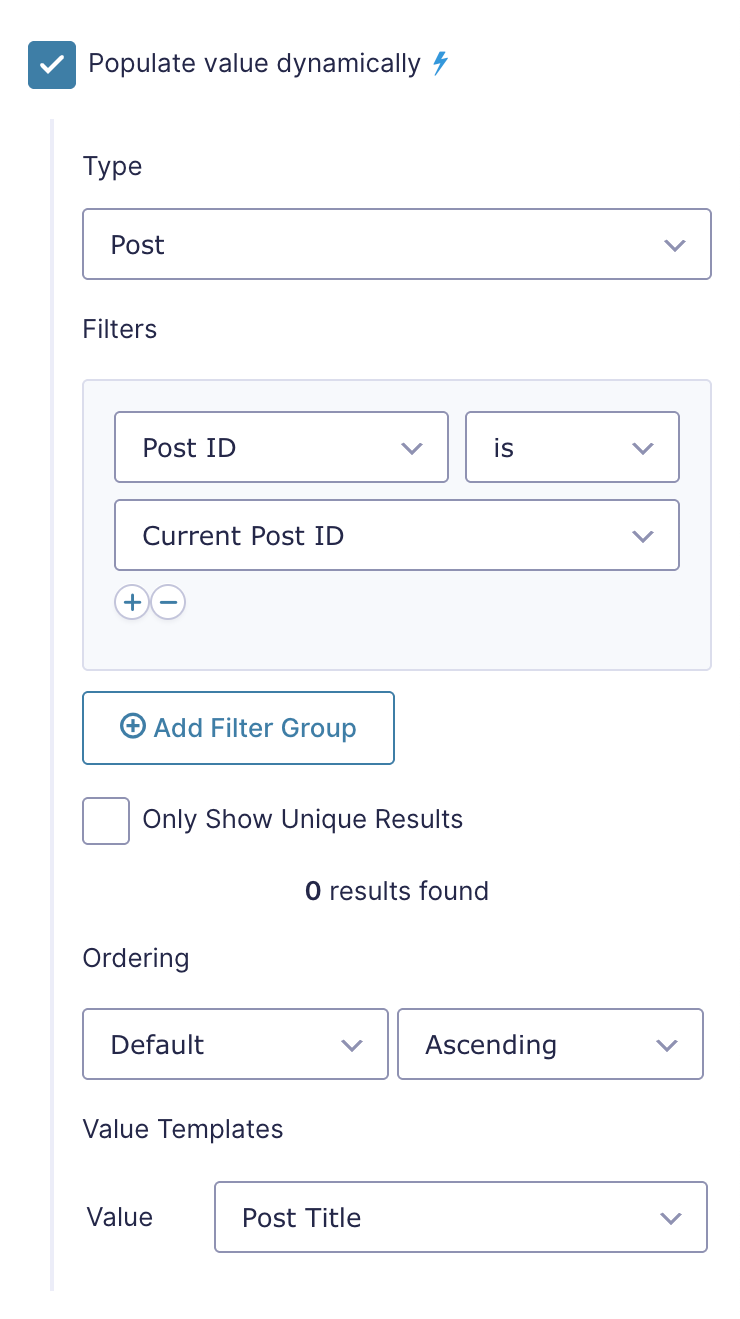This screenshot has height=1319, width=740.
Task: Open the Default ordering dropdown
Action: tap(235, 1044)
